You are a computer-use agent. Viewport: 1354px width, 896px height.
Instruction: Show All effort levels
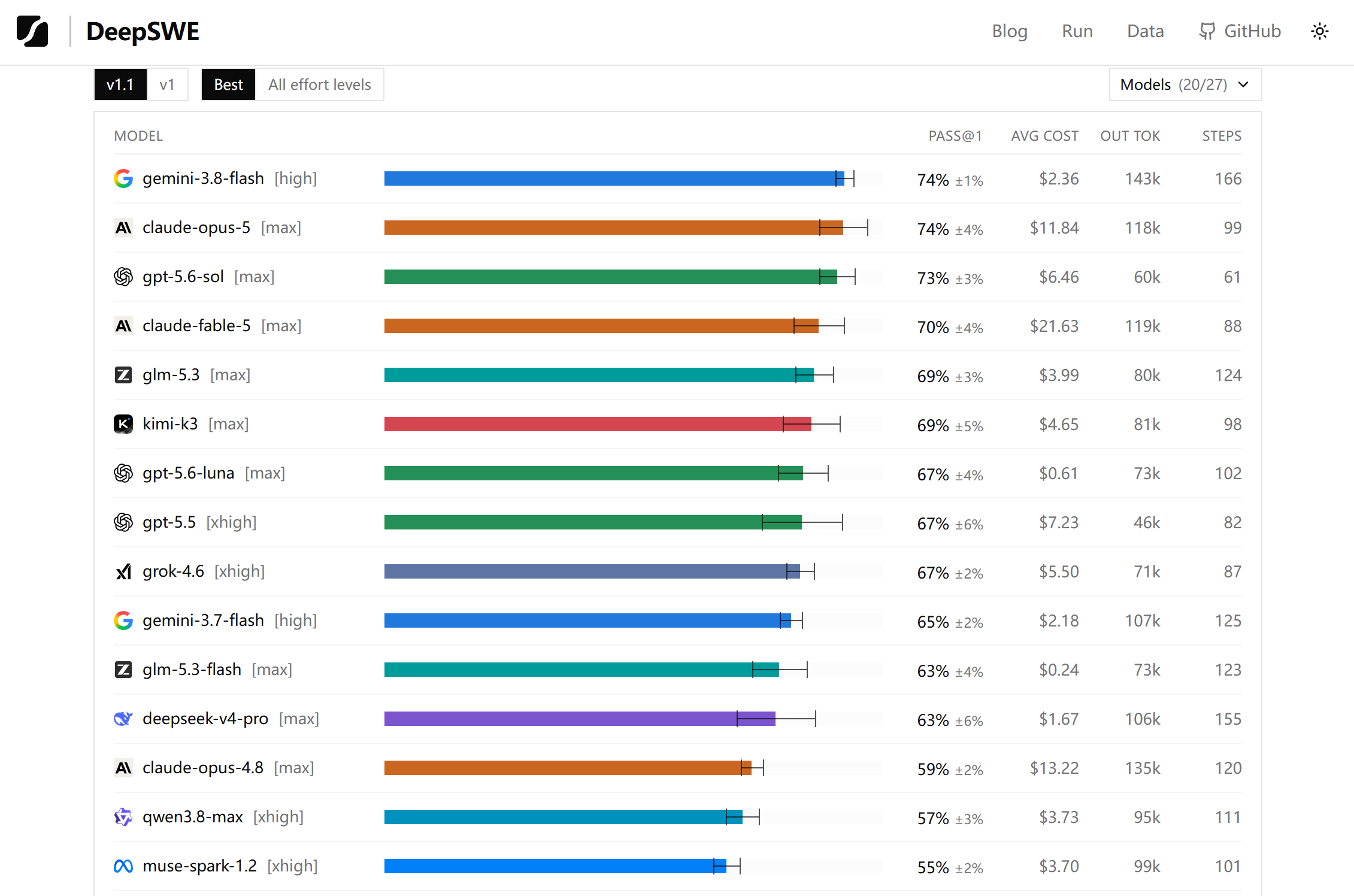(x=320, y=84)
